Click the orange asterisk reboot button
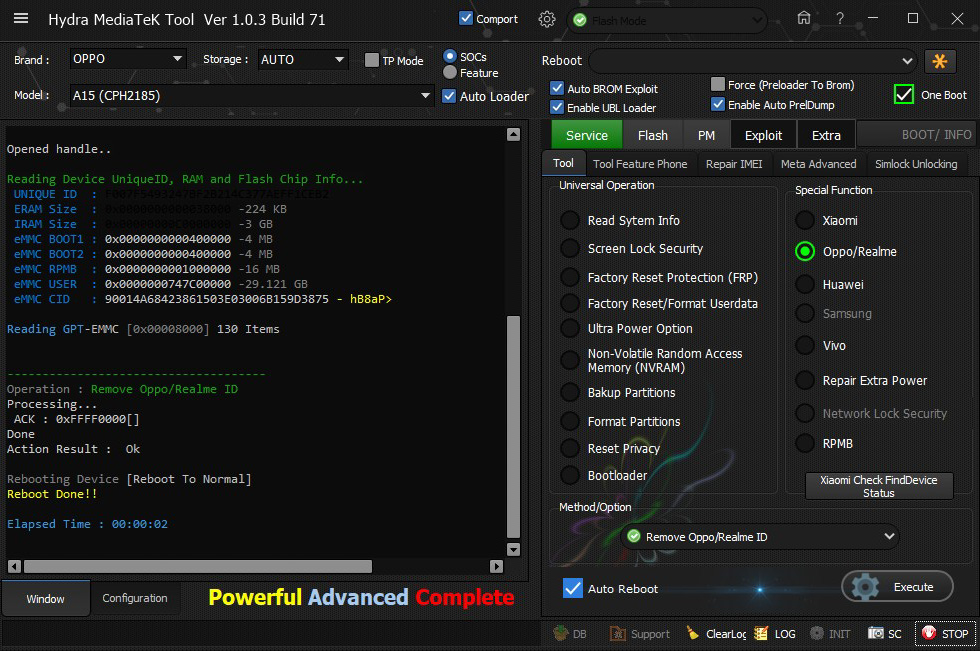The image size is (980, 651). tap(940, 61)
